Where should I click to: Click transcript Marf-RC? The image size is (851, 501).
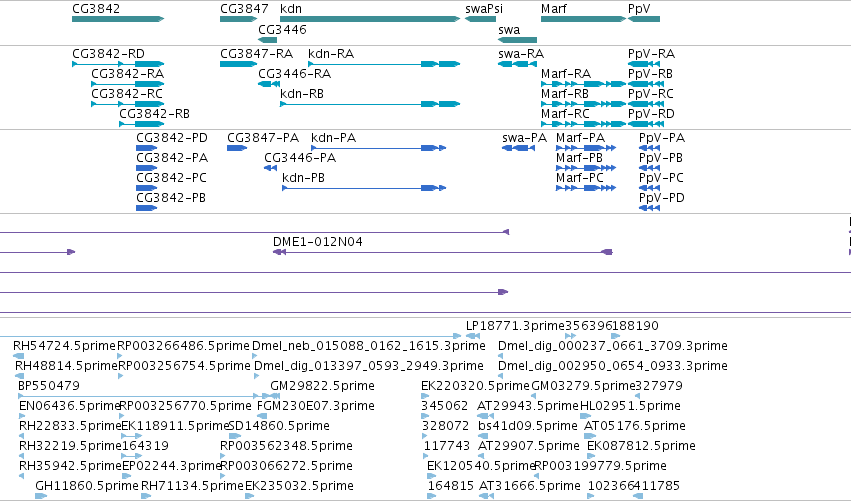click(583, 124)
